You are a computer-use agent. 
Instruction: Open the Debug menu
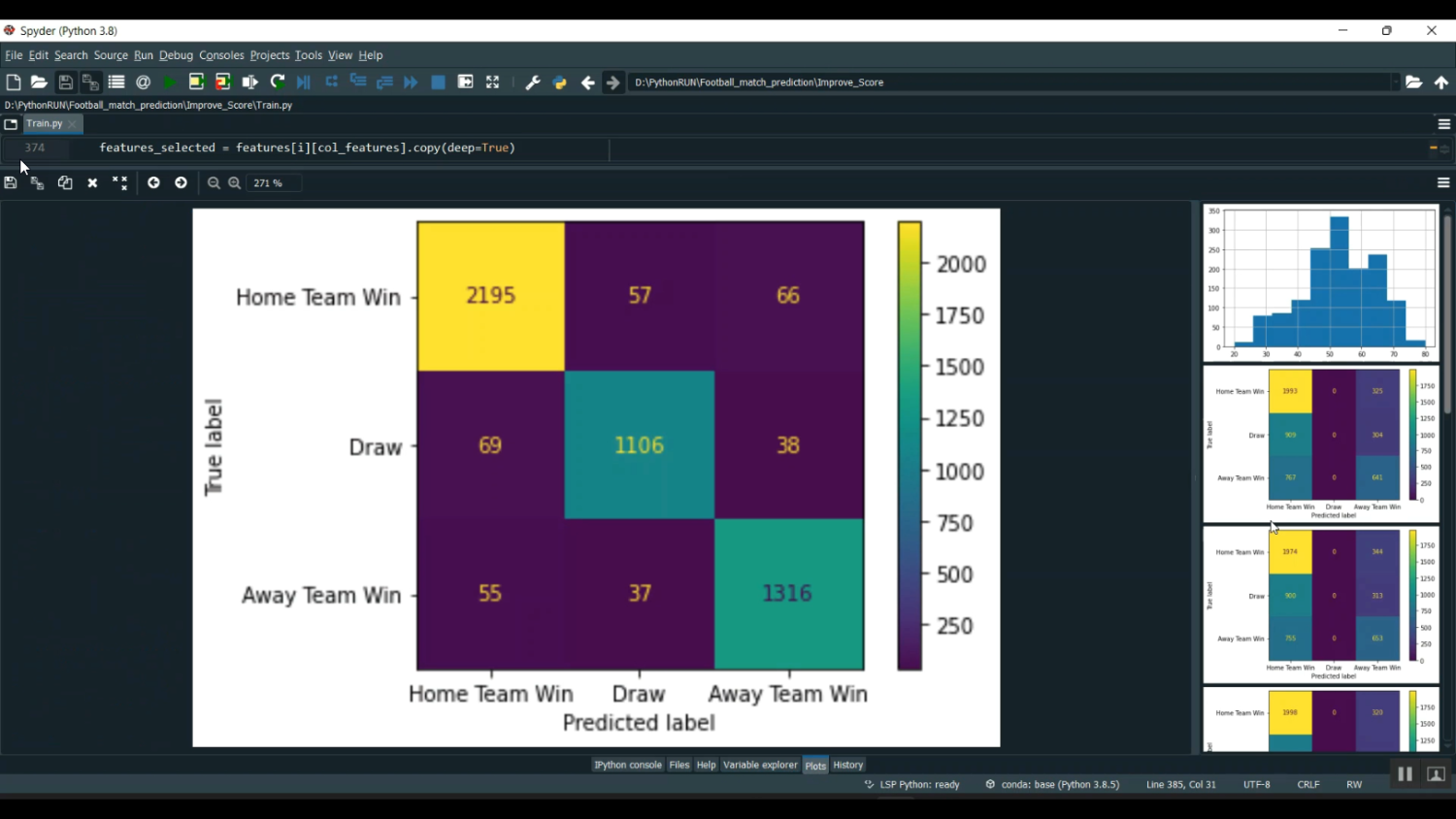[x=176, y=55]
